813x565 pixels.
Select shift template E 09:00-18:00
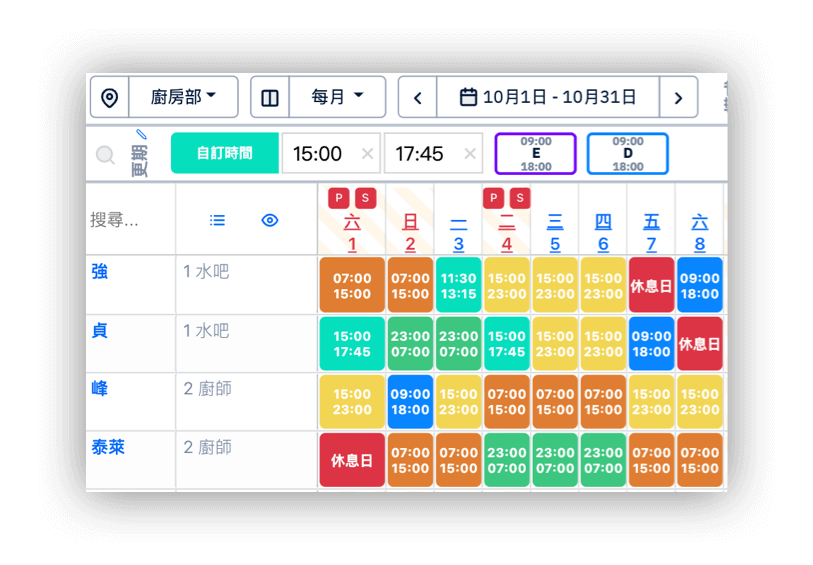pyautogui.click(x=536, y=153)
